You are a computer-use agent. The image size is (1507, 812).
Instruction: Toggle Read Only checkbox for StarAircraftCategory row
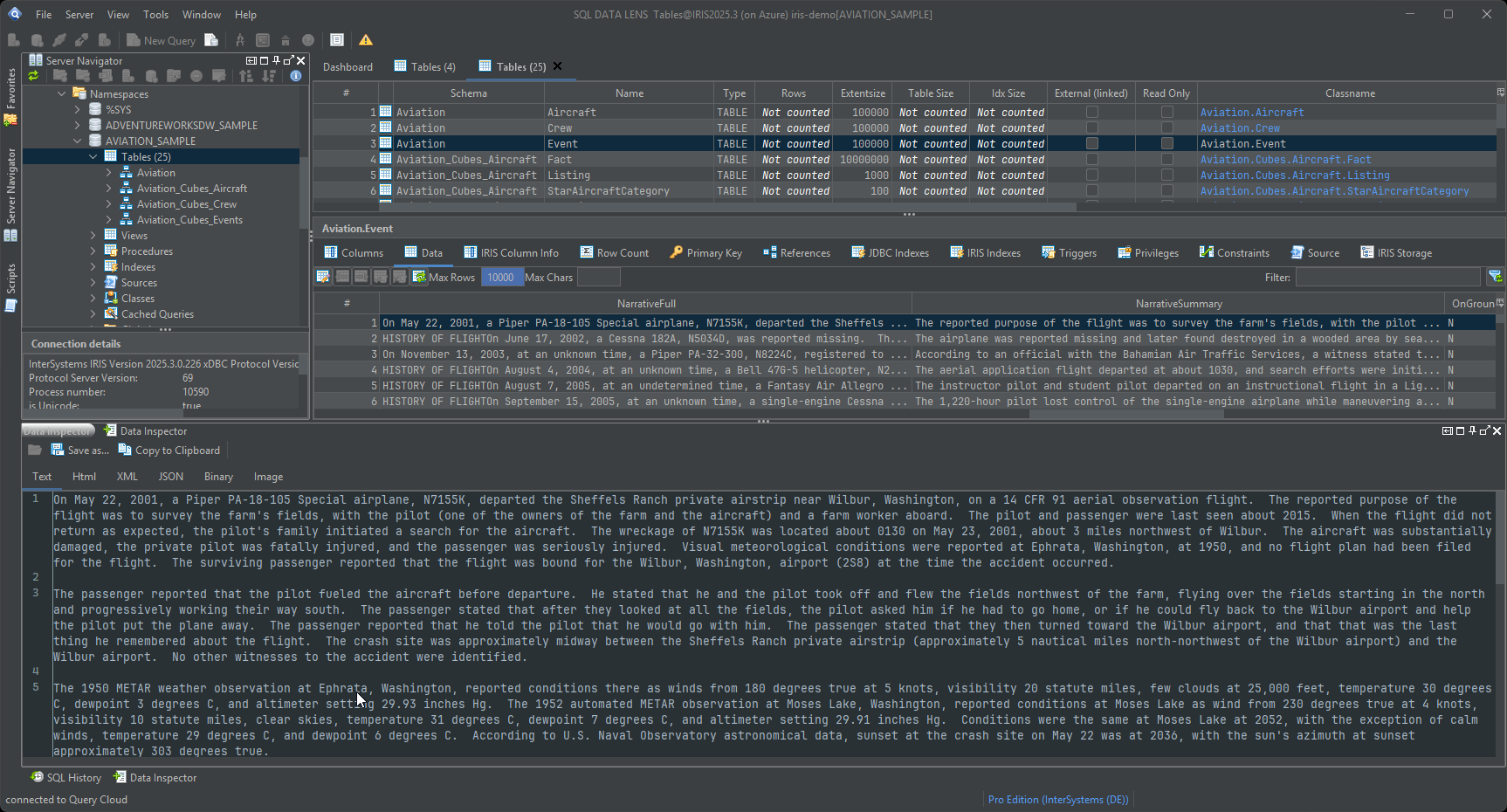click(x=1166, y=190)
